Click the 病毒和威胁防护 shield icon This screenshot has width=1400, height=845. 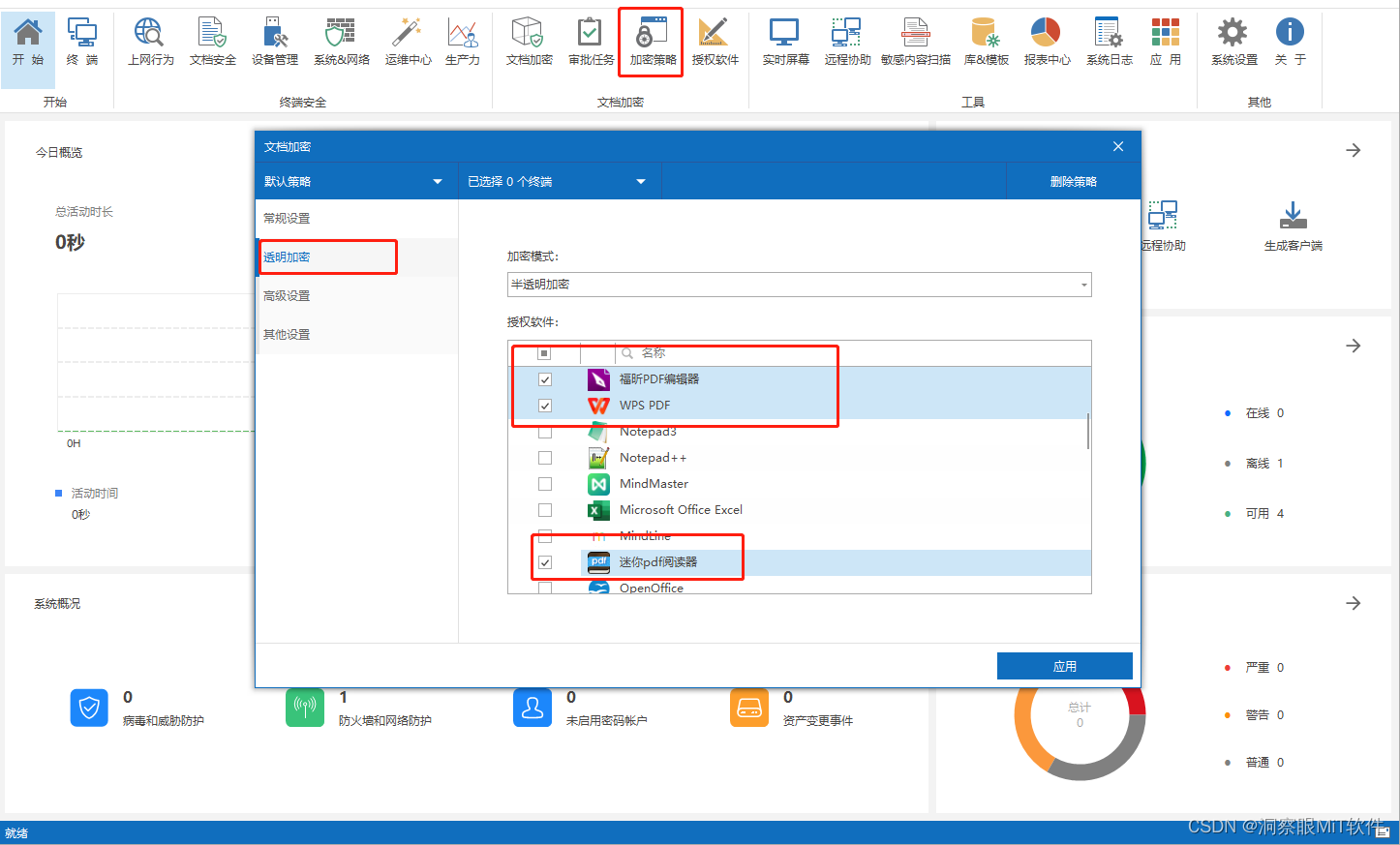pyautogui.click(x=89, y=708)
